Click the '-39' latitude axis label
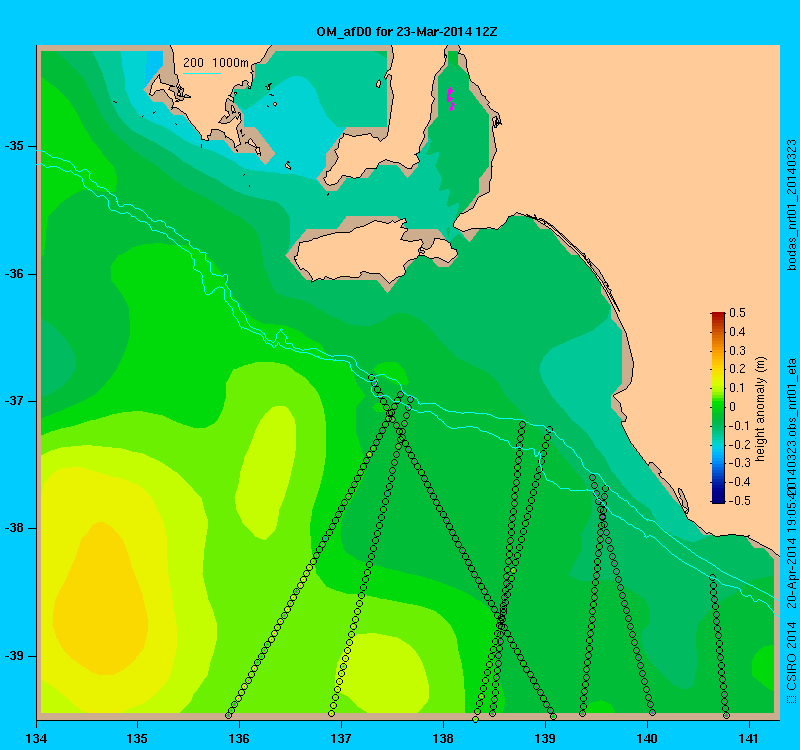 click(14, 656)
